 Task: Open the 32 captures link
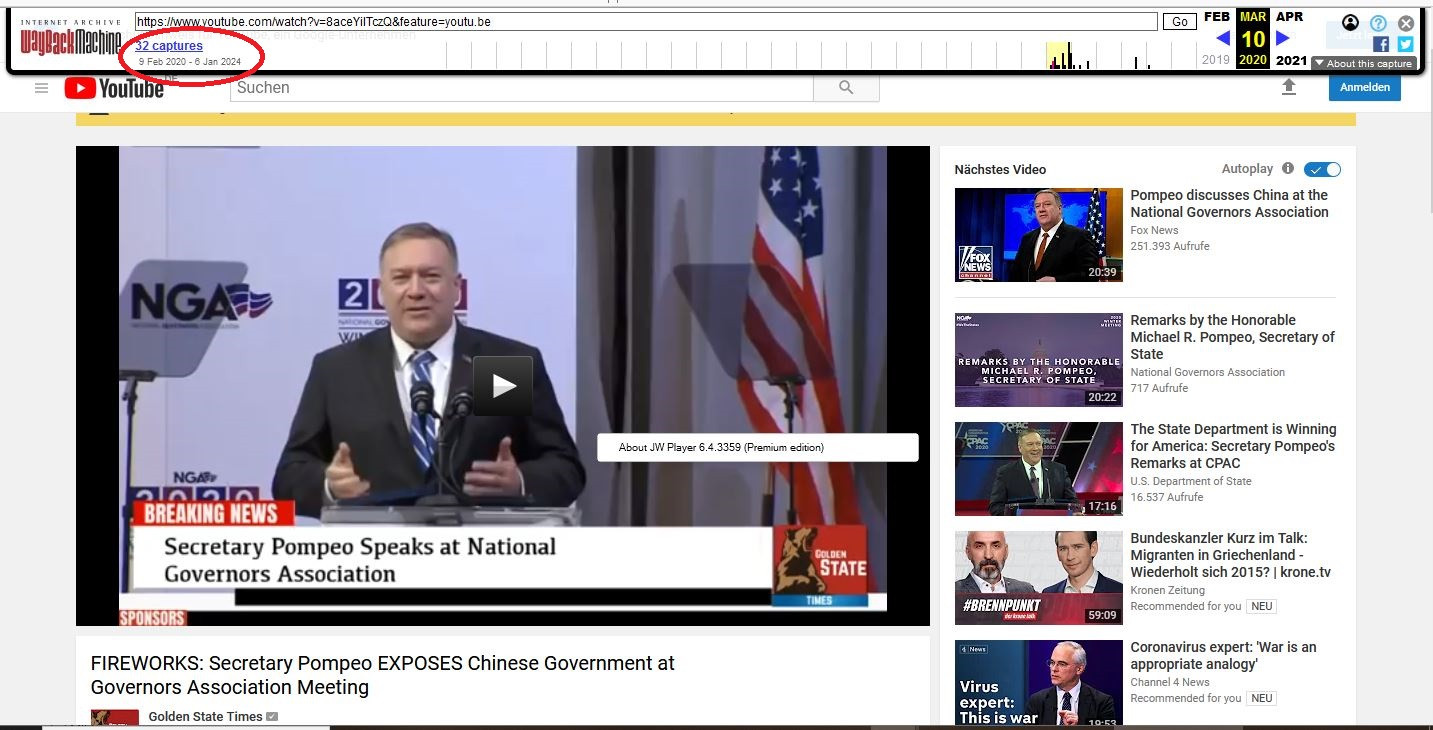click(x=169, y=46)
